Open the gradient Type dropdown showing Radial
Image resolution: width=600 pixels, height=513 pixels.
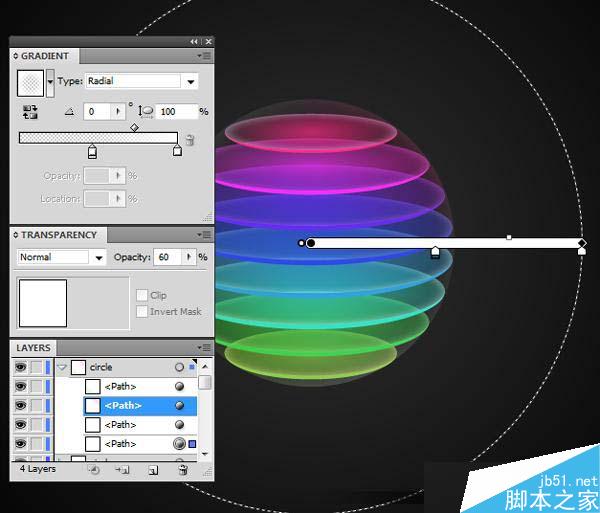[191, 81]
